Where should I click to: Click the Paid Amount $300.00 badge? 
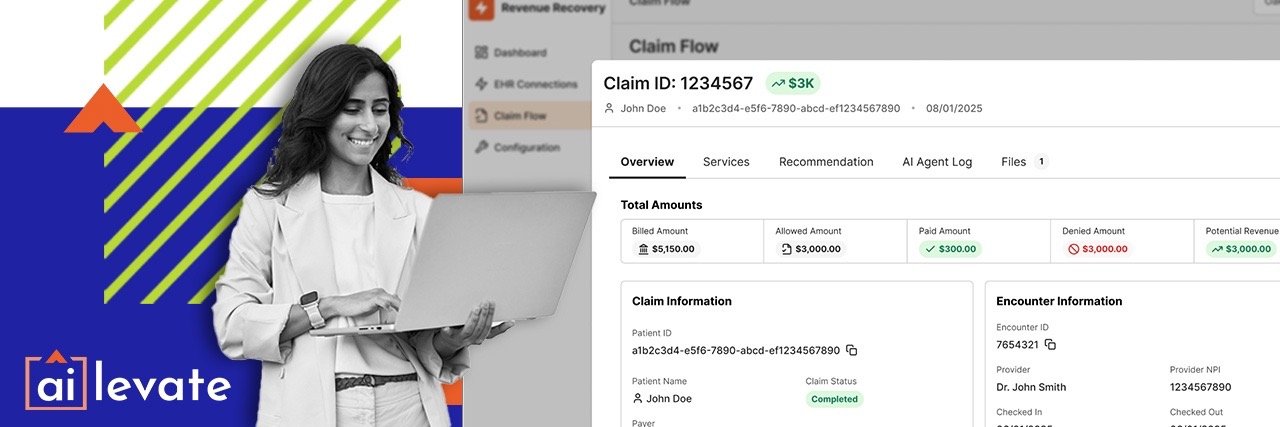click(x=950, y=249)
